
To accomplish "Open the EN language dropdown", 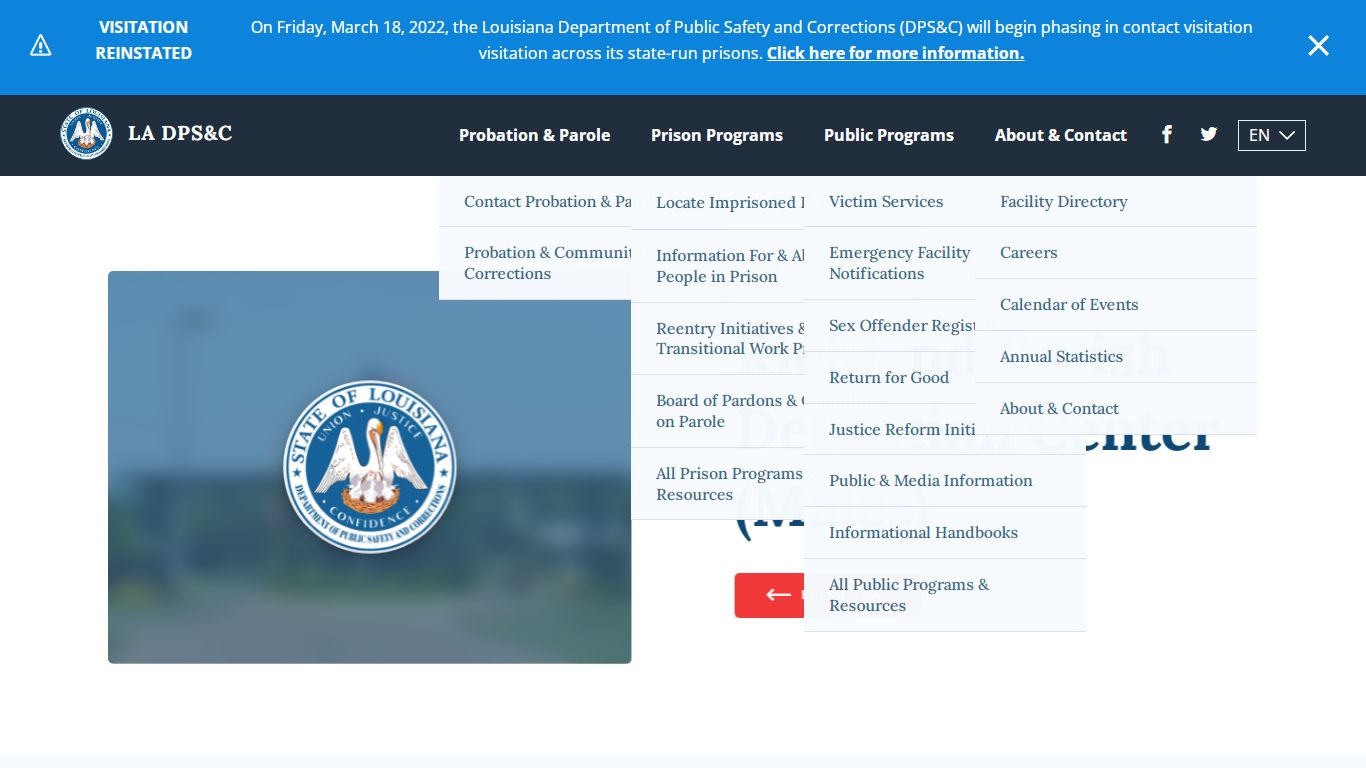I will point(1271,135).
